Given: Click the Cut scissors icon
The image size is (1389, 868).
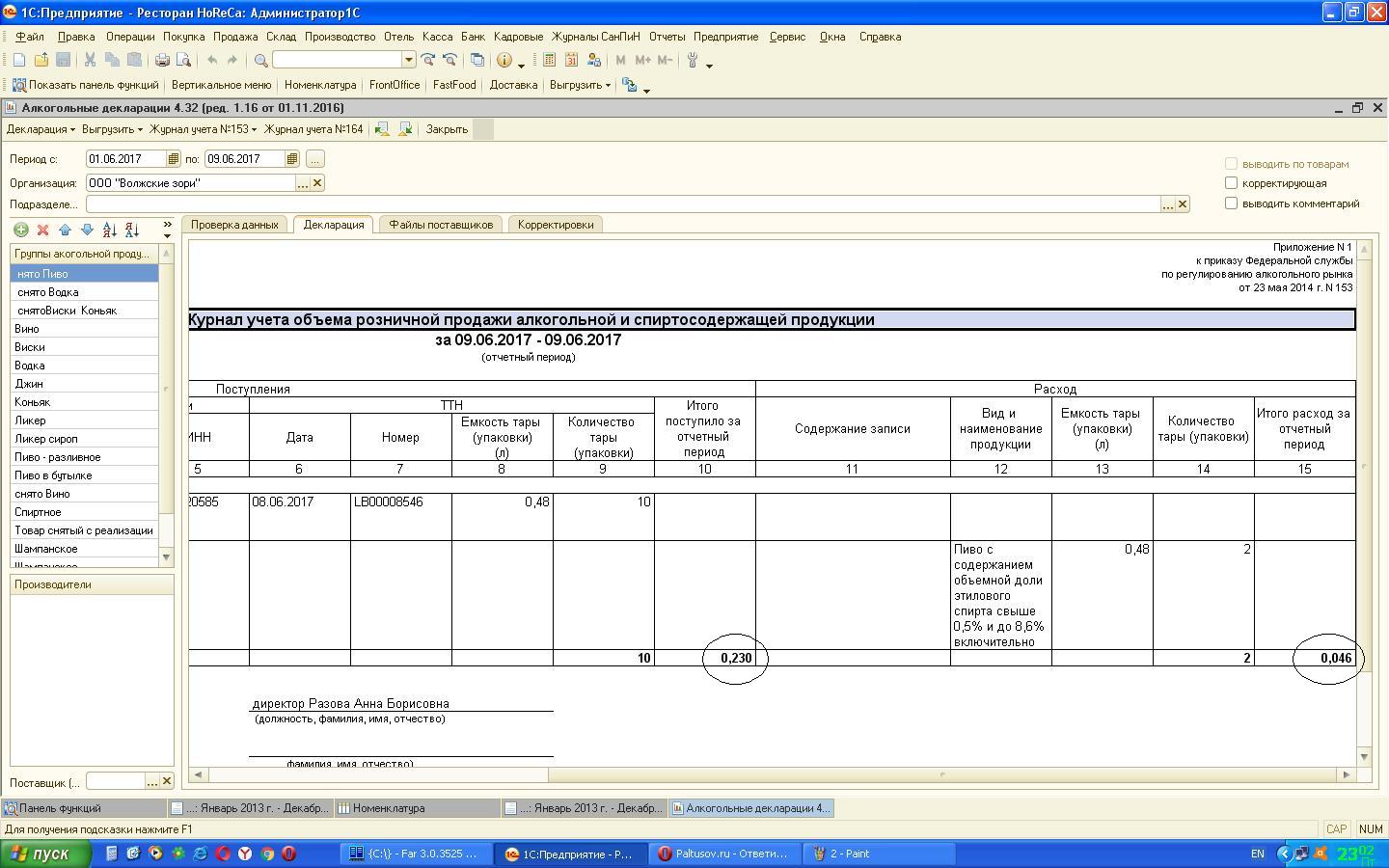Looking at the screenshot, I should tap(90, 60).
